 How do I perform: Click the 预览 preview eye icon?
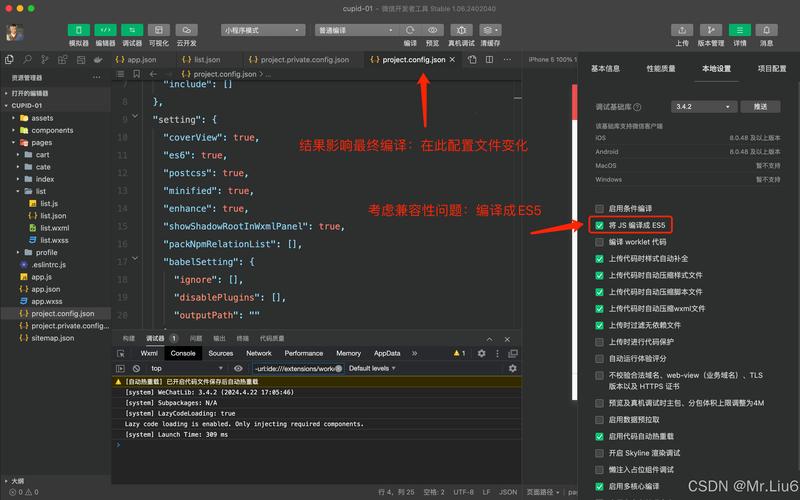click(433, 30)
